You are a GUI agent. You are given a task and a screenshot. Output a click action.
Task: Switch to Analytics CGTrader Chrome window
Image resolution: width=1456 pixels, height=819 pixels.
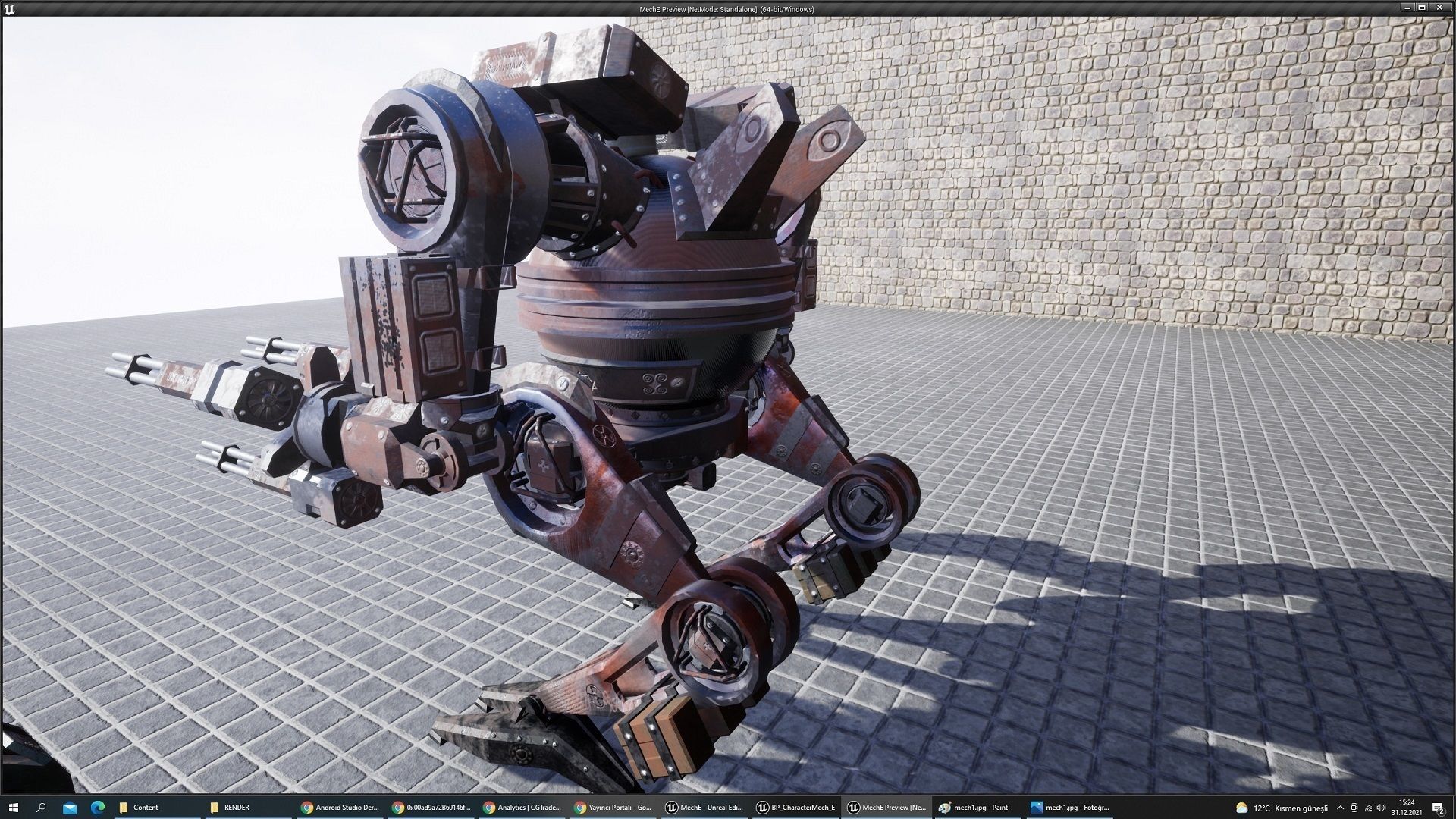click(521, 807)
